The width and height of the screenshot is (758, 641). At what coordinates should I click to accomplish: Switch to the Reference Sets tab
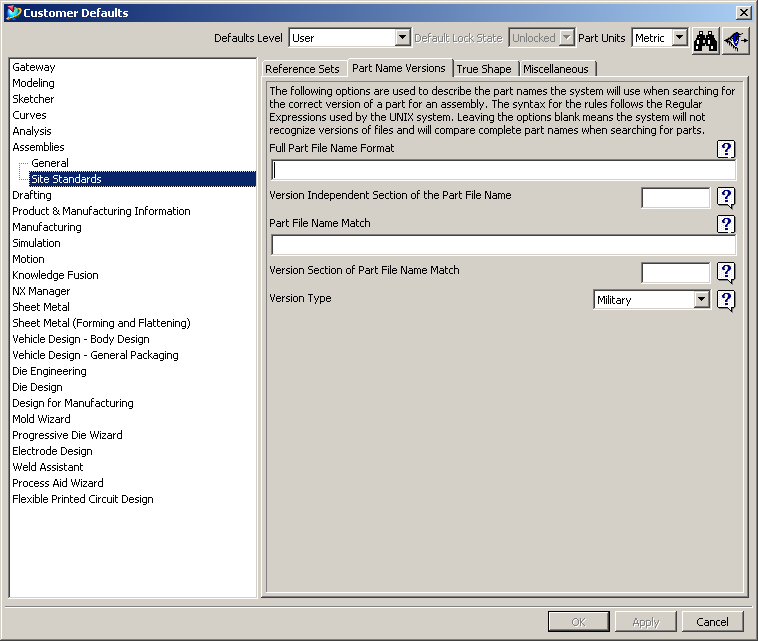302,69
